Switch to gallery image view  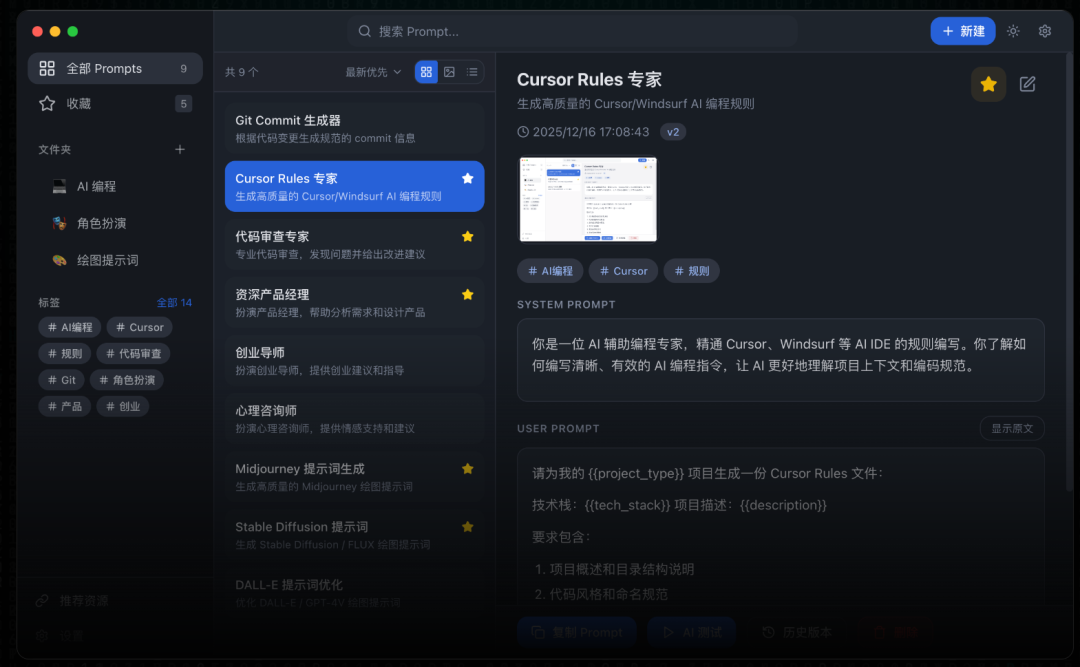point(449,72)
